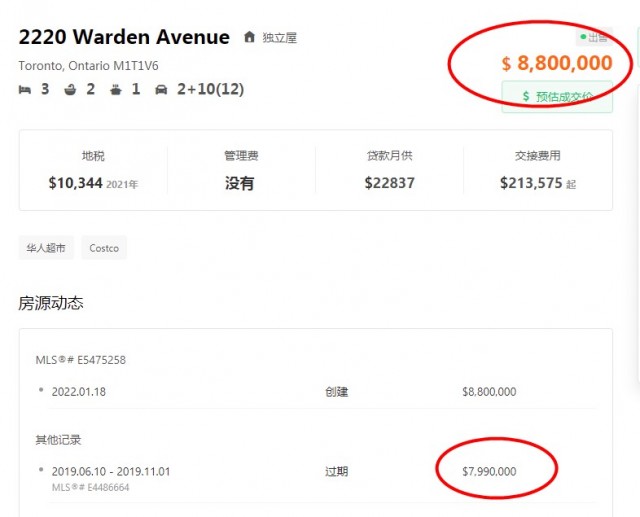Click the bedroom bed icon

click(25, 90)
